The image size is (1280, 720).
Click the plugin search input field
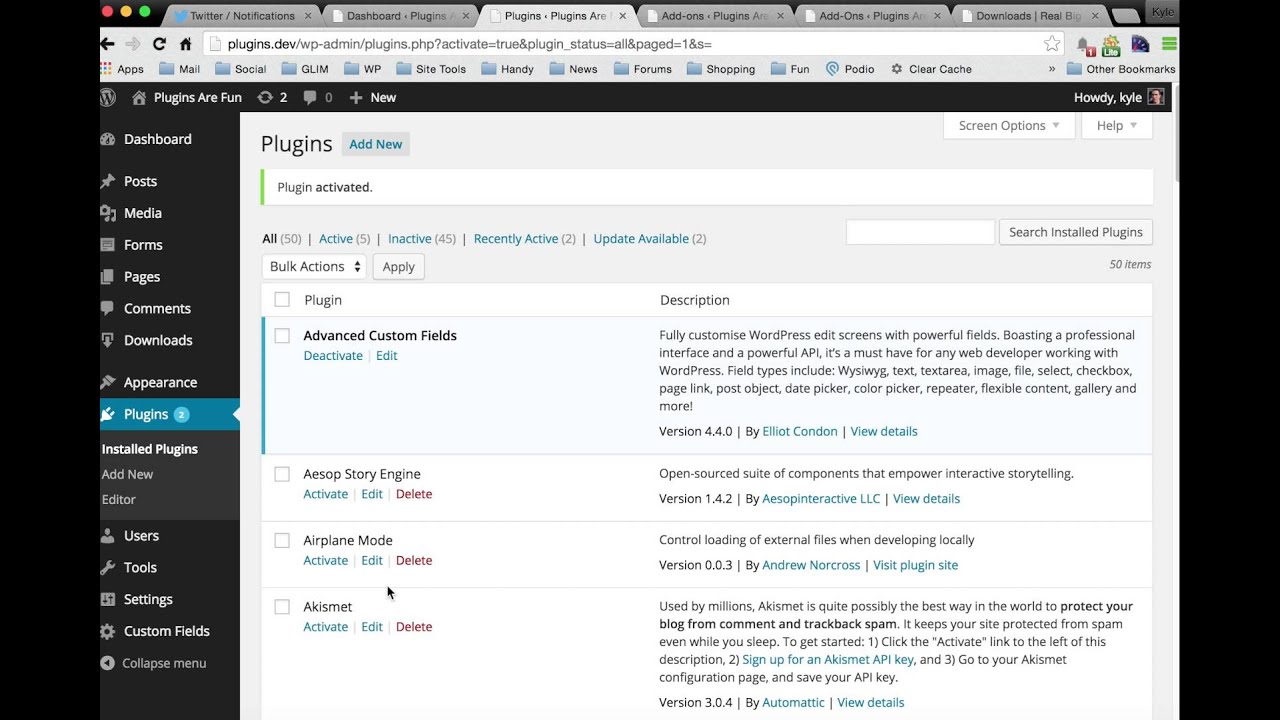click(x=920, y=232)
